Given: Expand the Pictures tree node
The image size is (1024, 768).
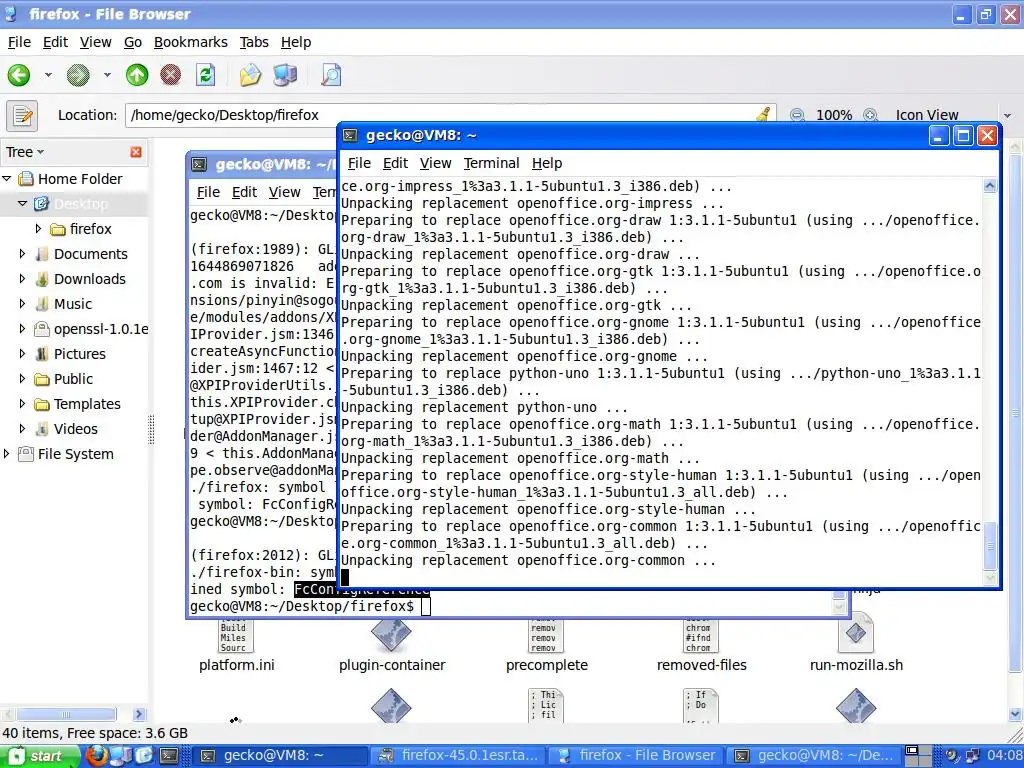Looking at the screenshot, I should tap(22, 354).
